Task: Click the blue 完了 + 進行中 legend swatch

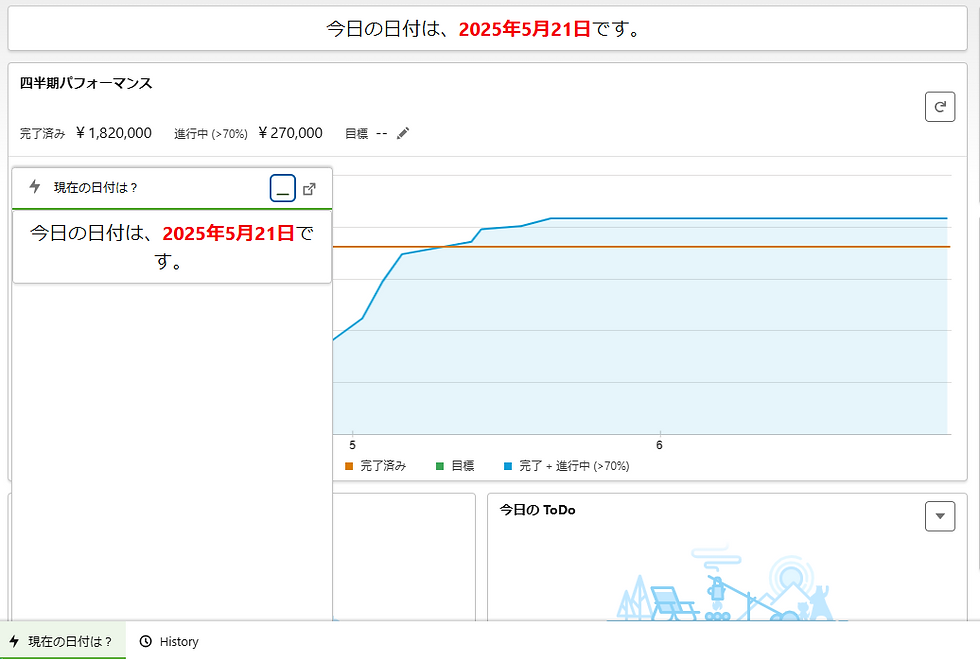Action: tap(508, 466)
